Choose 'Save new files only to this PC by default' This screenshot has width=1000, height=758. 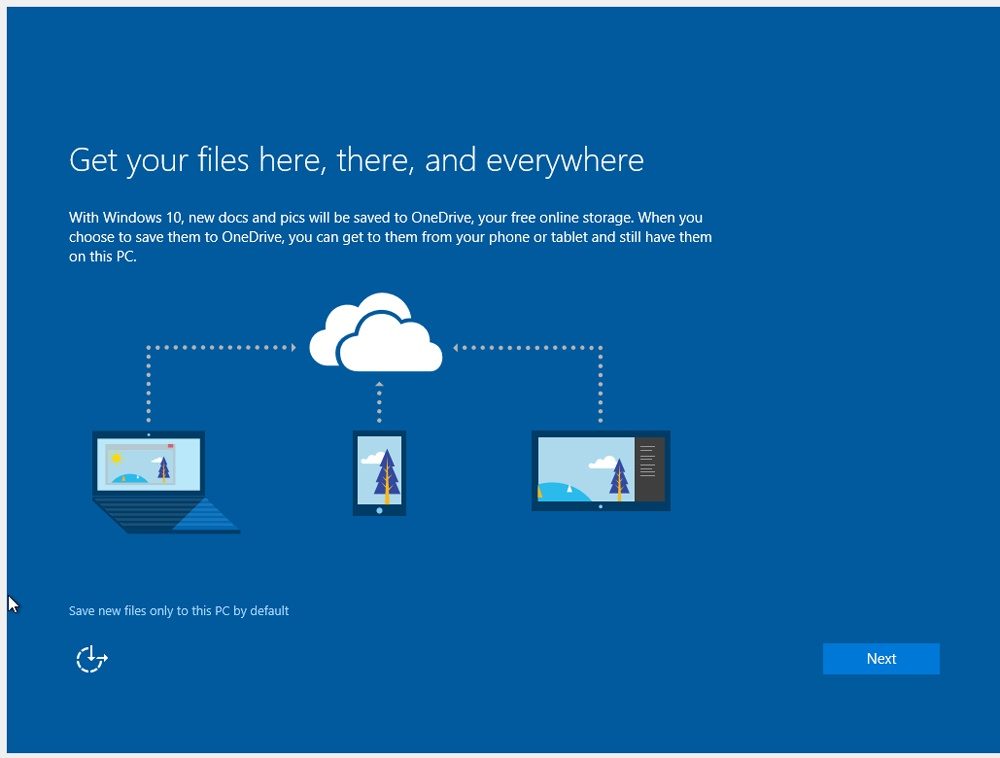[179, 611]
